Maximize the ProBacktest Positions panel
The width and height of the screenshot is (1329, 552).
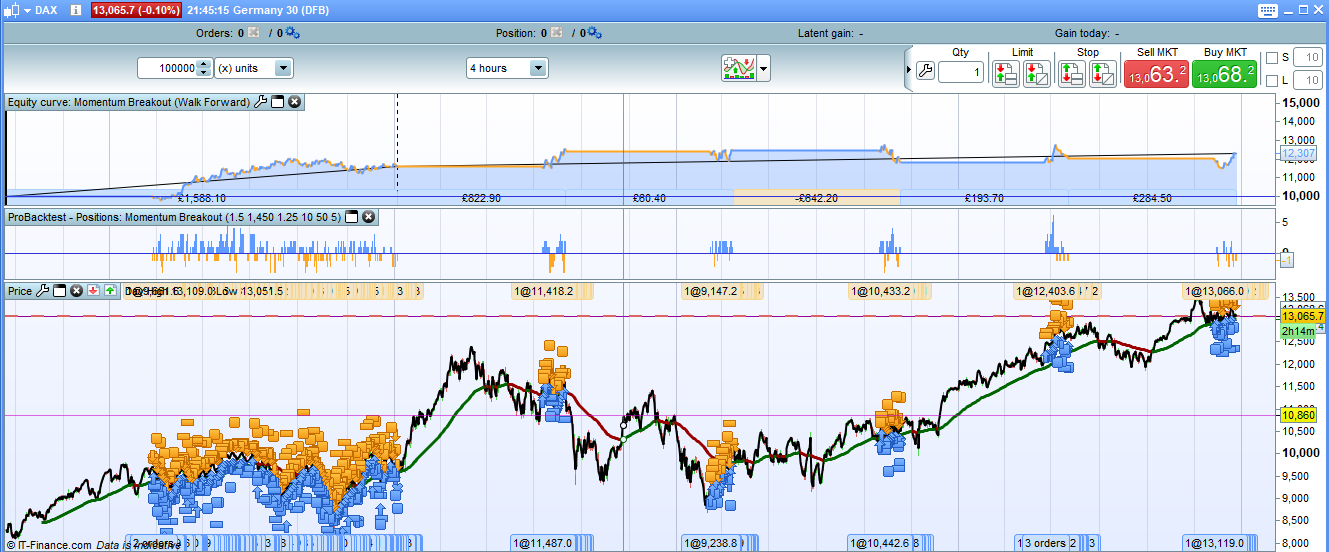coord(352,217)
